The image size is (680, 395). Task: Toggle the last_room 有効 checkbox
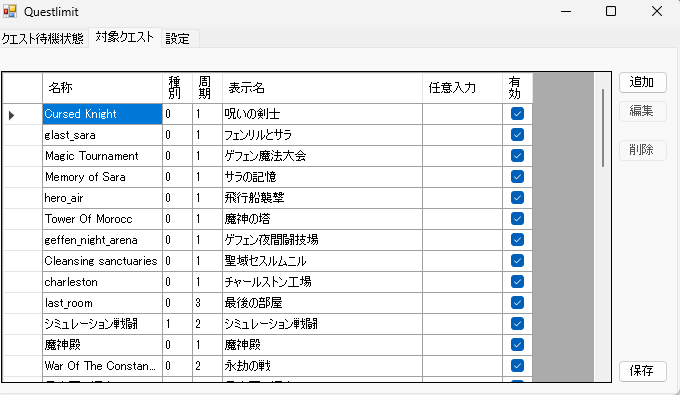[517, 303]
